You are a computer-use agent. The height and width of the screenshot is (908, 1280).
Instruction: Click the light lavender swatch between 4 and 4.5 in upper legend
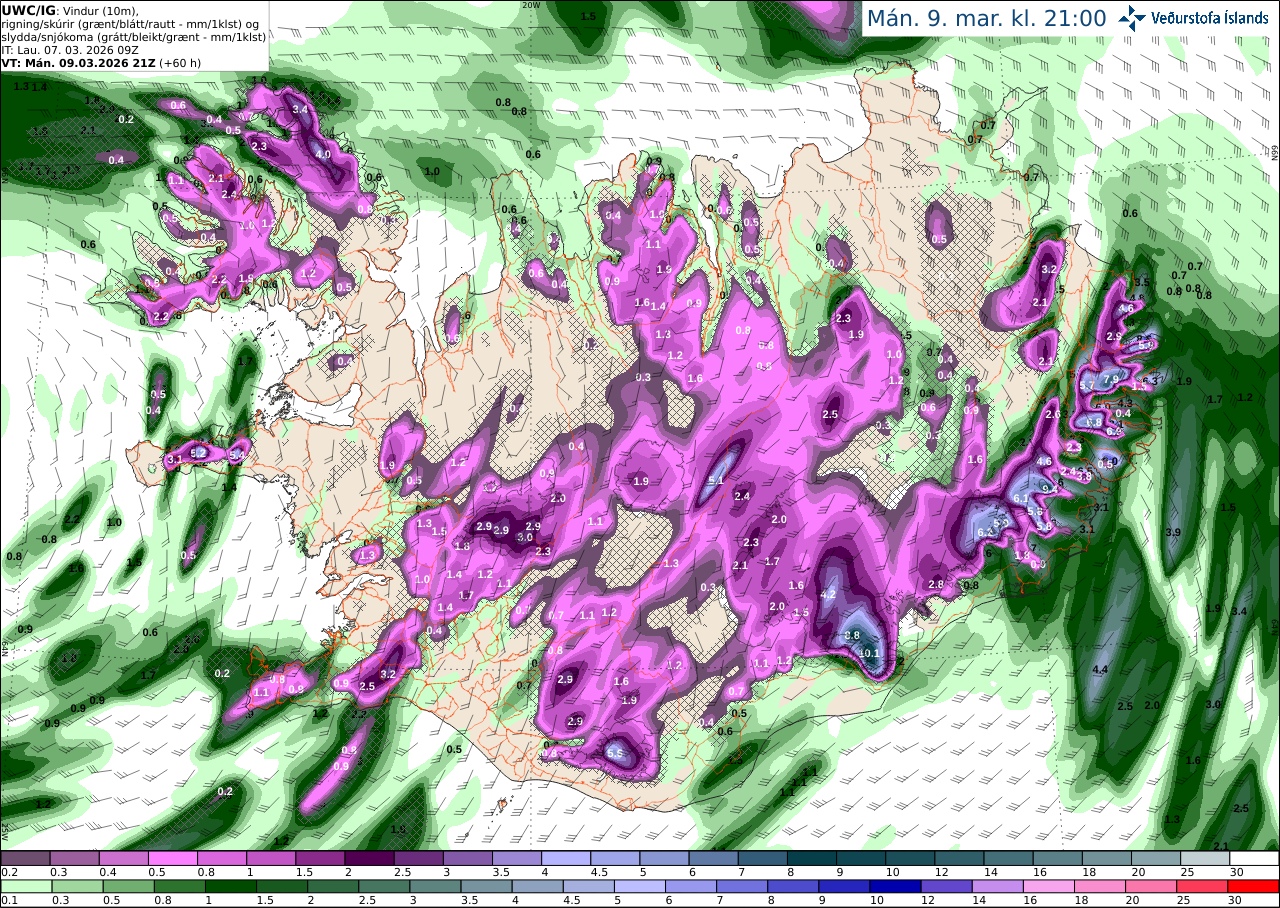(x=565, y=858)
